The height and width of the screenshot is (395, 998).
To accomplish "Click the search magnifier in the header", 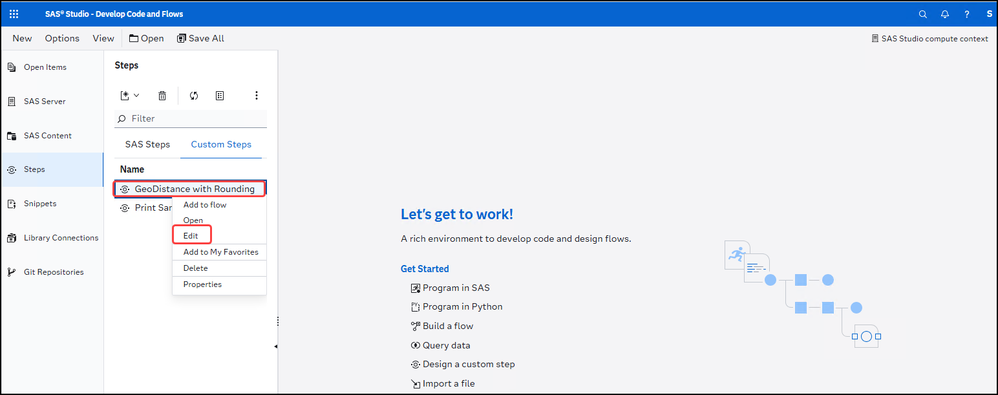I will pyautogui.click(x=923, y=14).
